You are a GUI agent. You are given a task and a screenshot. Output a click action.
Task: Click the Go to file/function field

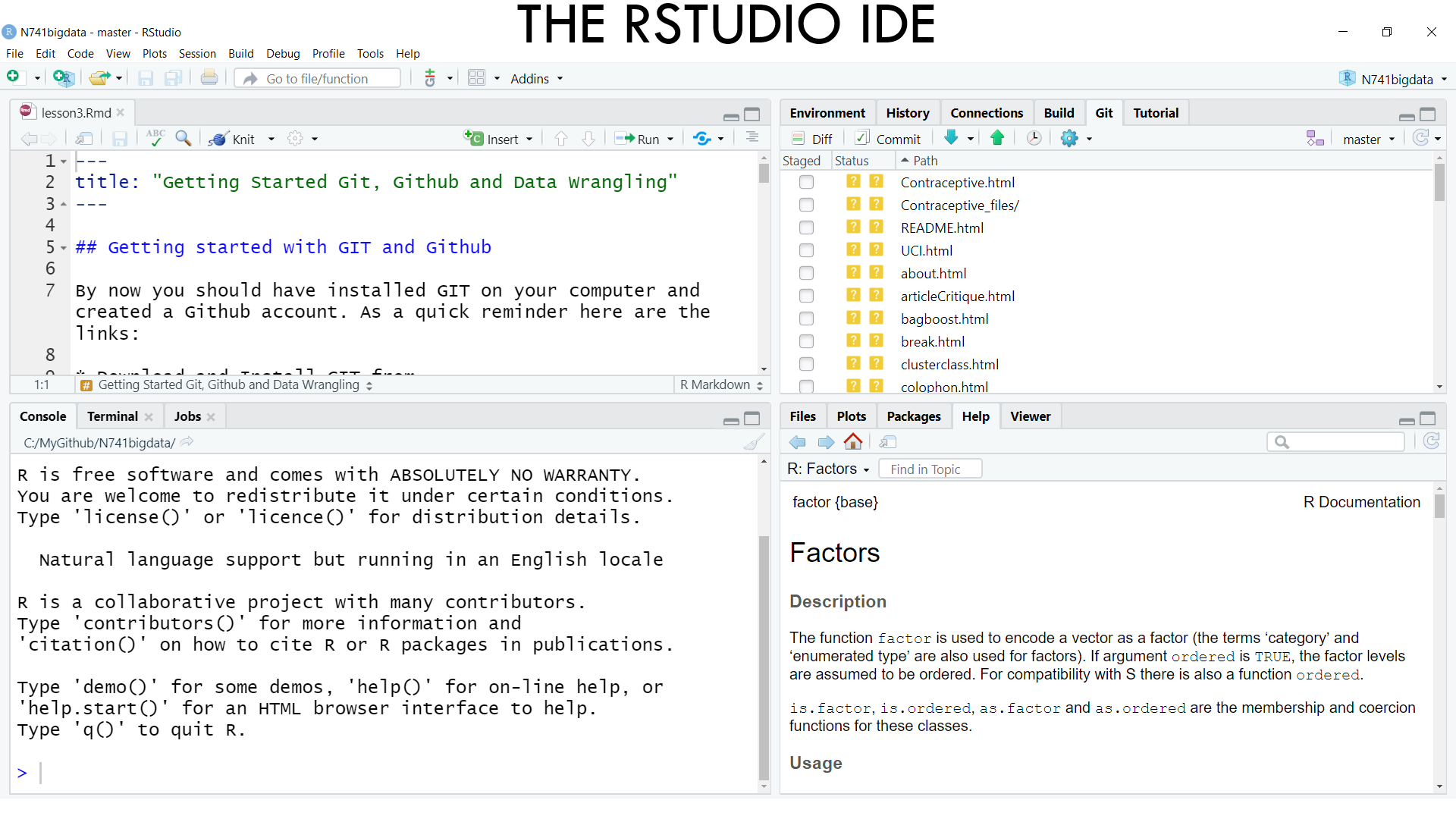tap(317, 78)
